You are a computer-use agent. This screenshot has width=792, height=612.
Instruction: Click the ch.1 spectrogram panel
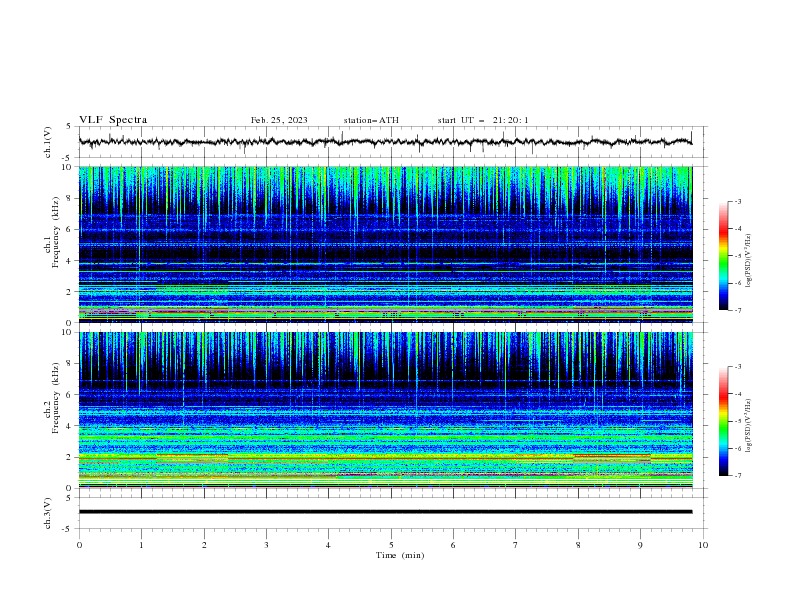point(385,244)
